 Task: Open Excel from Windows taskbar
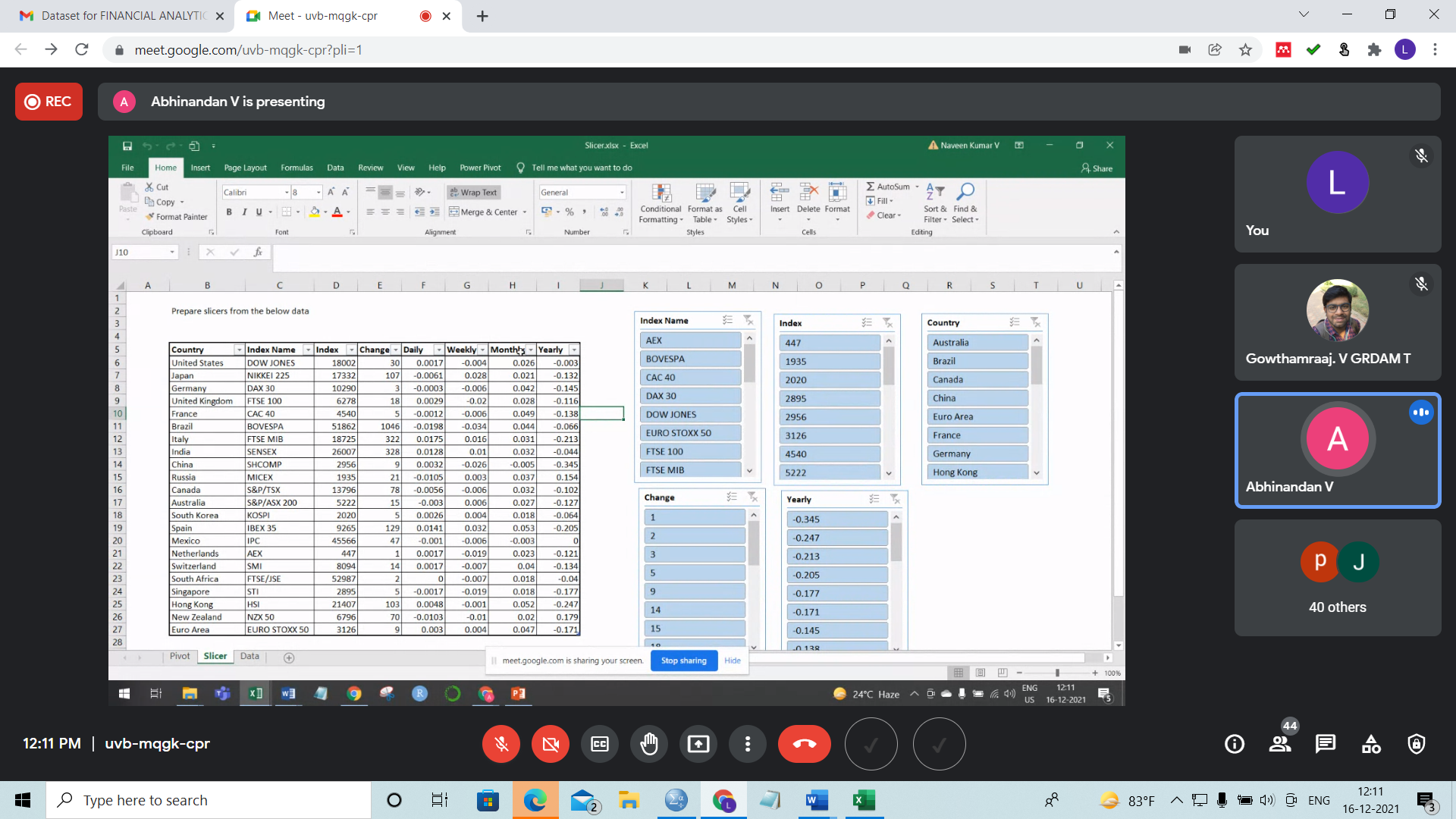coord(864,800)
